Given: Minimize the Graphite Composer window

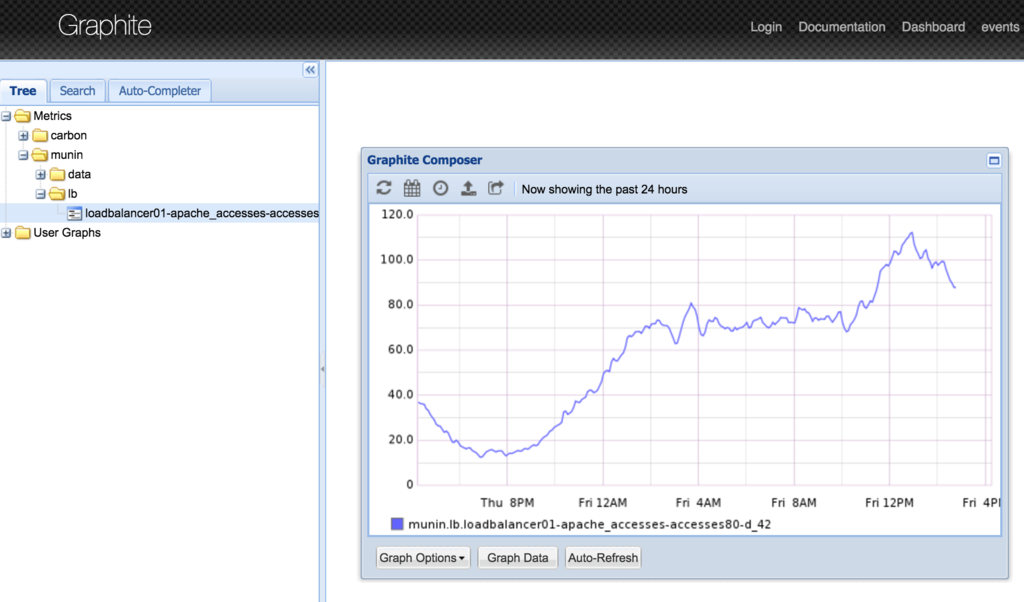Looking at the screenshot, I should (994, 161).
